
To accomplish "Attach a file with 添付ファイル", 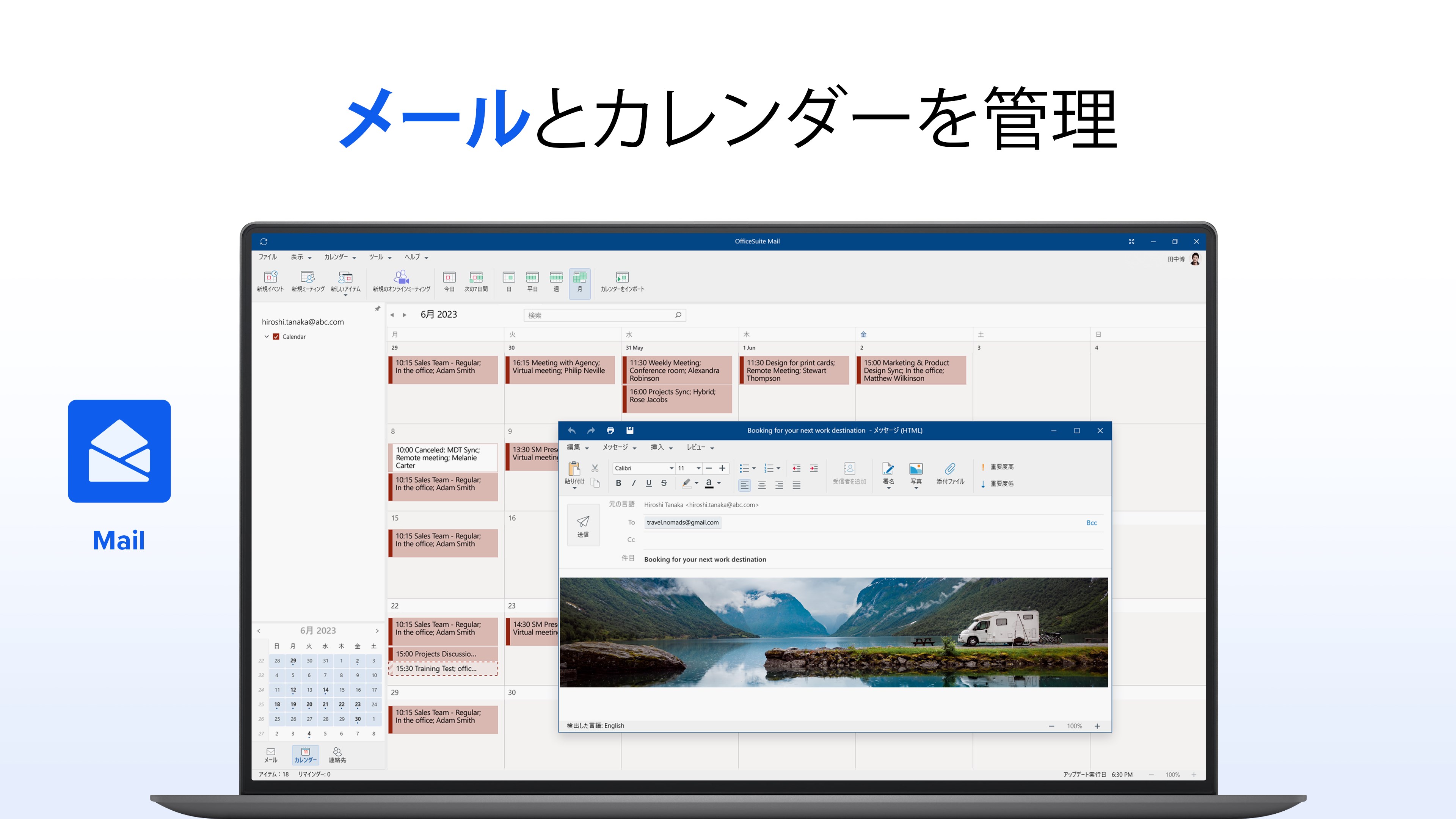I will click(950, 474).
